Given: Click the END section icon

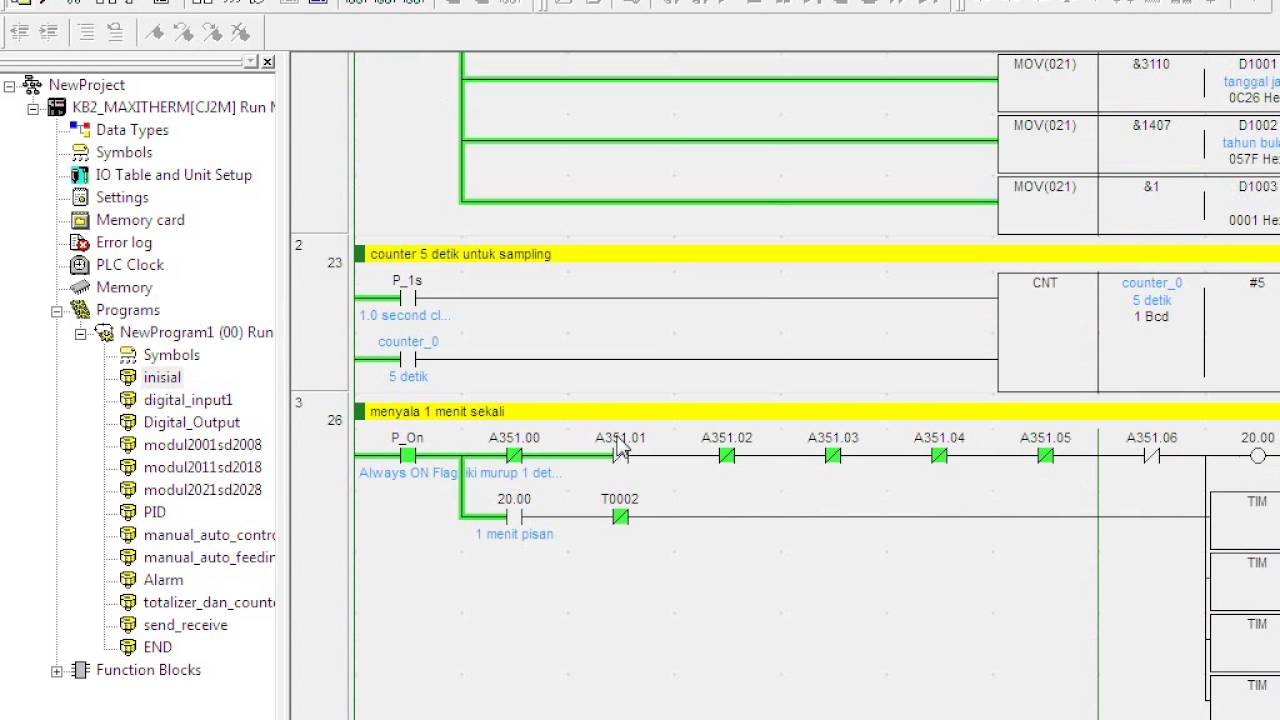Looking at the screenshot, I should pos(128,647).
